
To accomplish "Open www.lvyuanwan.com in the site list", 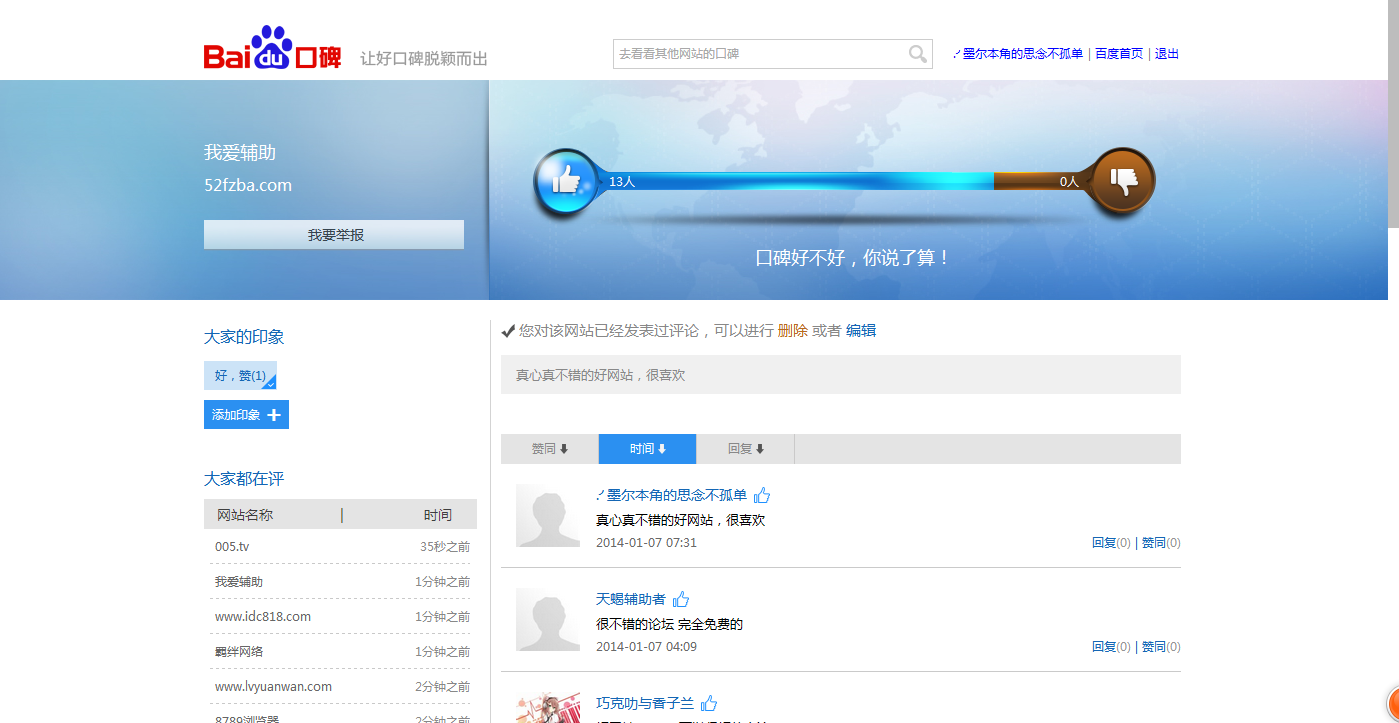I will tap(273, 687).
